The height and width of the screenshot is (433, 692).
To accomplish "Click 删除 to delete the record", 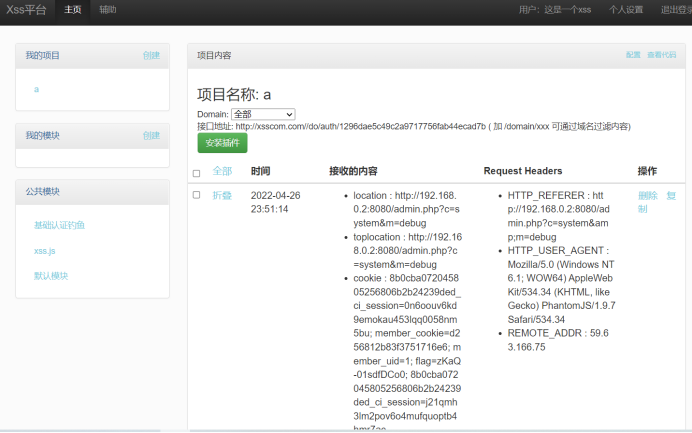I will [648, 196].
